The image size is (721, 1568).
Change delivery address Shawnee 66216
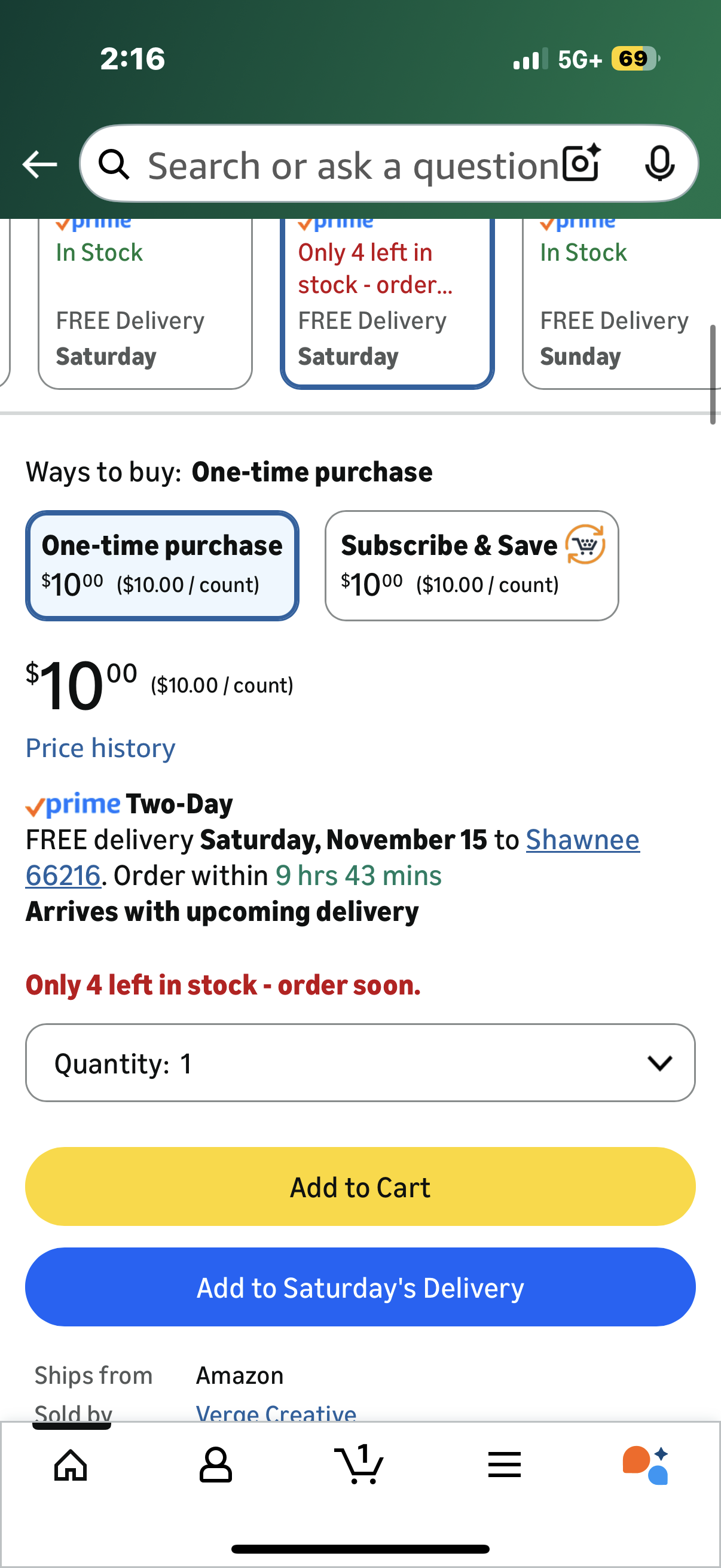(582, 840)
